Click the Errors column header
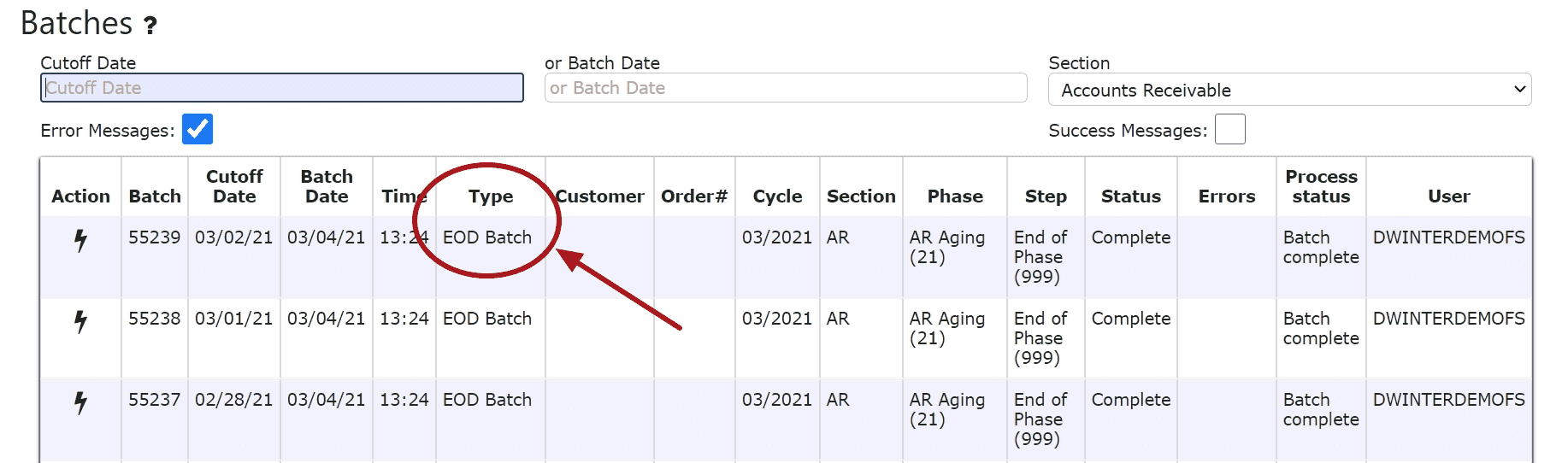This screenshot has width=1568, height=463. pos(1227,196)
